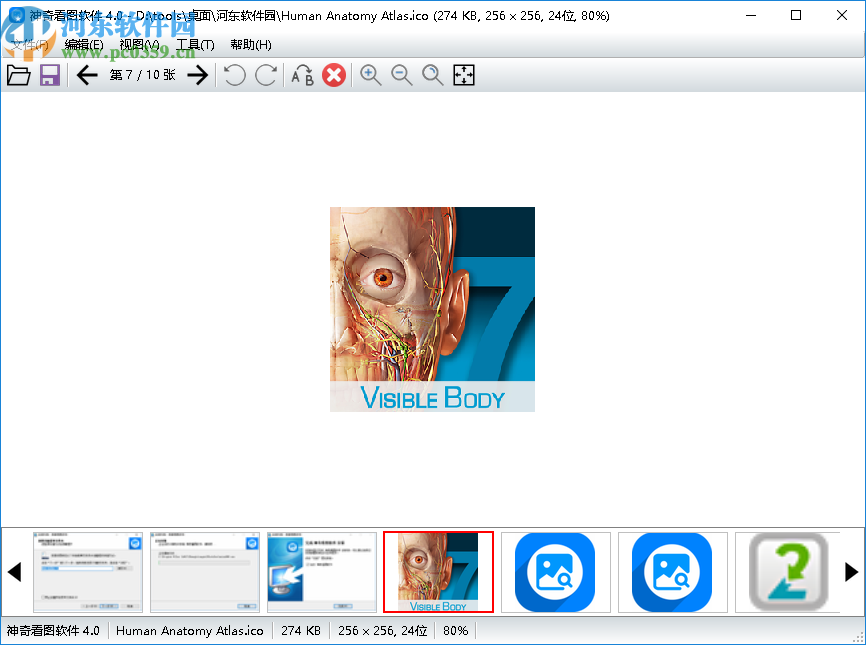Go to next image with right arrow

pyautogui.click(x=198, y=75)
